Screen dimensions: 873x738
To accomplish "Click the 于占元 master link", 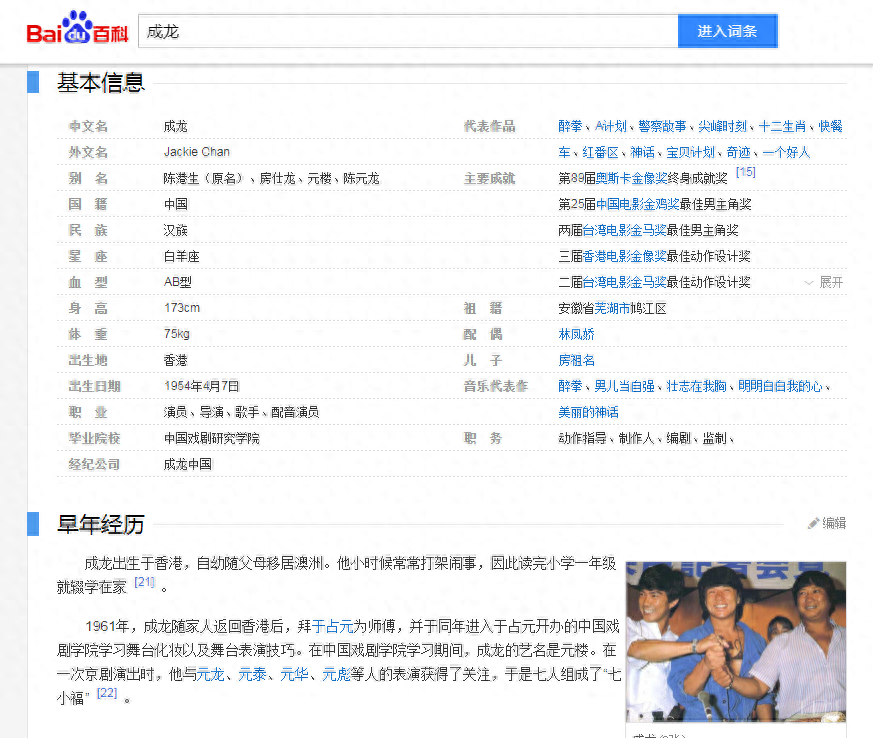I will (x=333, y=626).
